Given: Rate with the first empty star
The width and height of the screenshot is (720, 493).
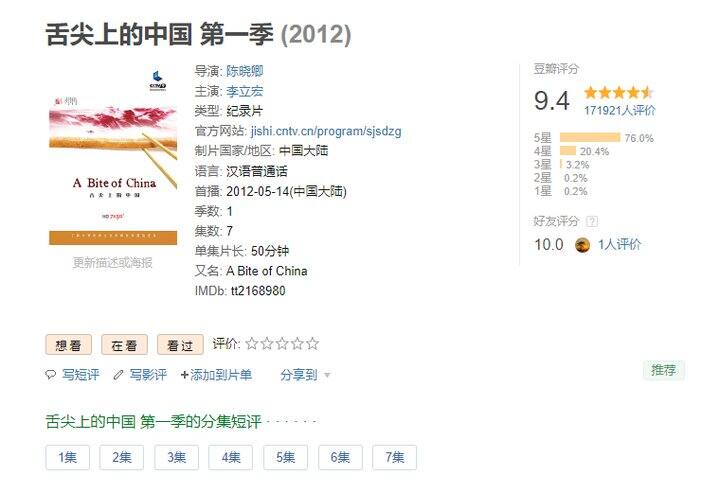Looking at the screenshot, I should [252, 343].
